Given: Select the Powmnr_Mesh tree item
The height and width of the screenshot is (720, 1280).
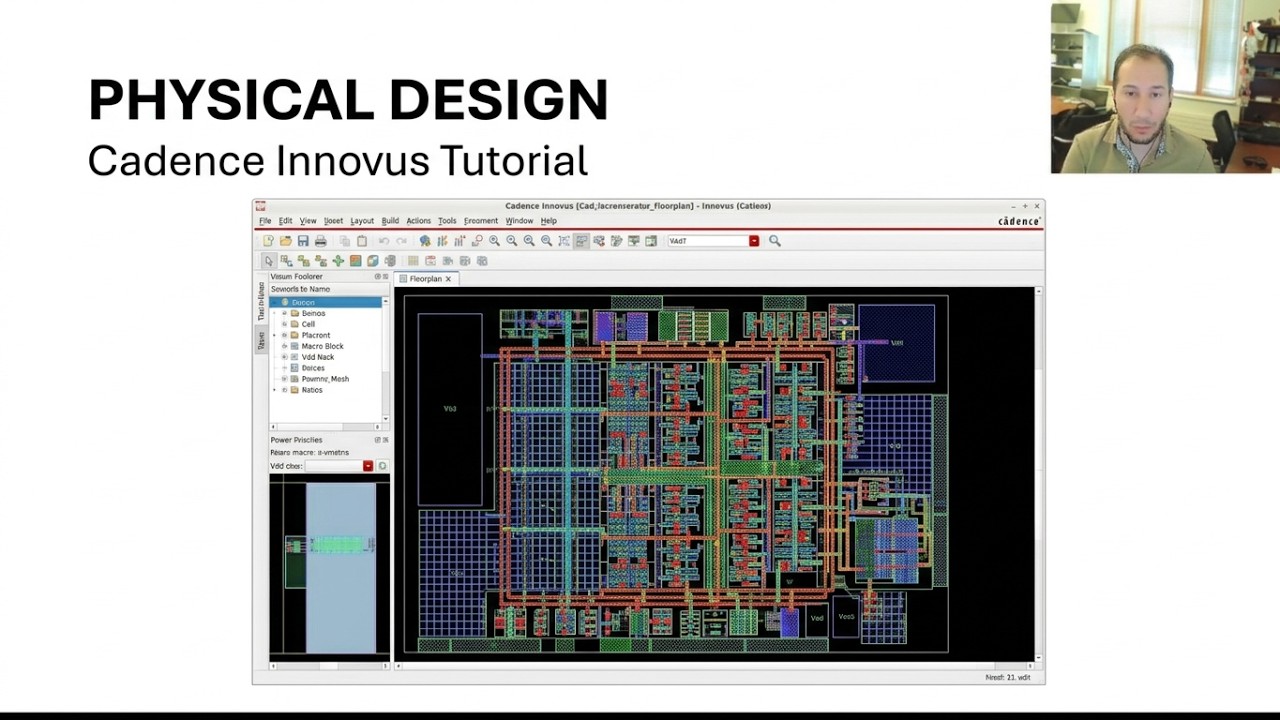Looking at the screenshot, I should (325, 379).
